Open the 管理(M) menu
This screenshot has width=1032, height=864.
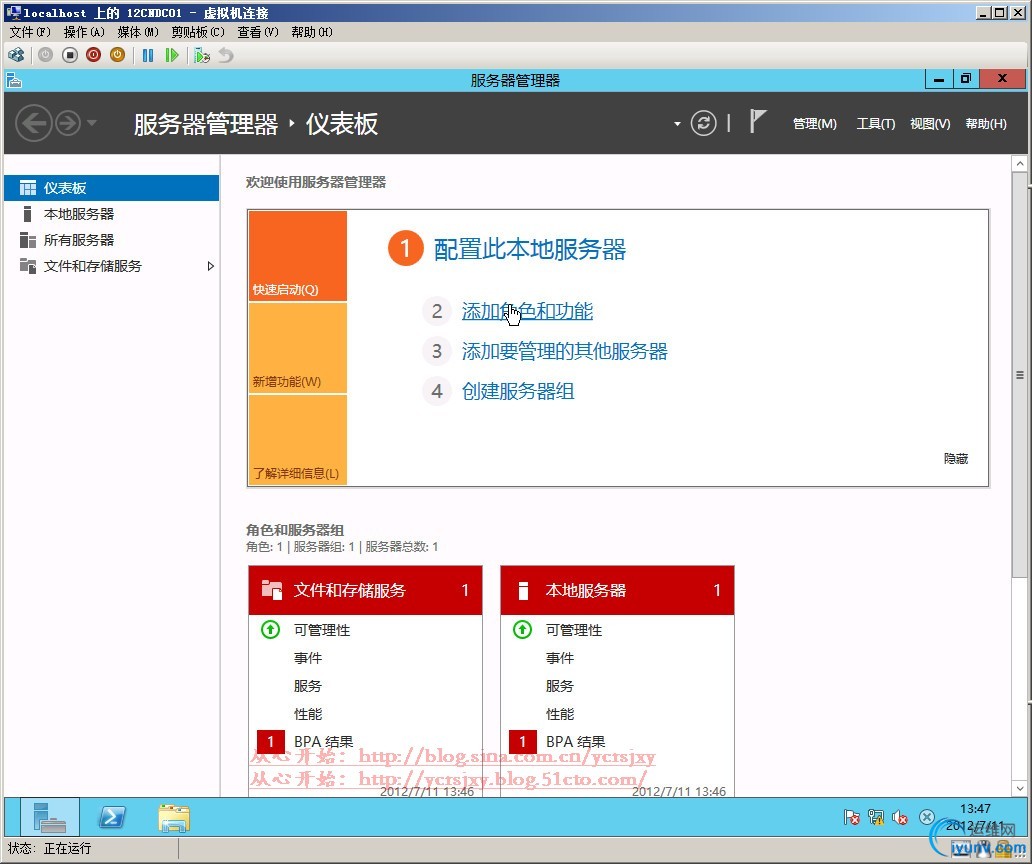[x=814, y=124]
